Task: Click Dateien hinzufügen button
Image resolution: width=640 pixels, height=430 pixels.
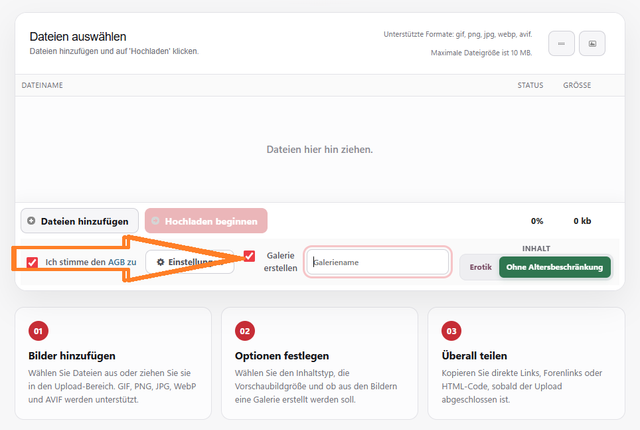Action: (x=80, y=221)
